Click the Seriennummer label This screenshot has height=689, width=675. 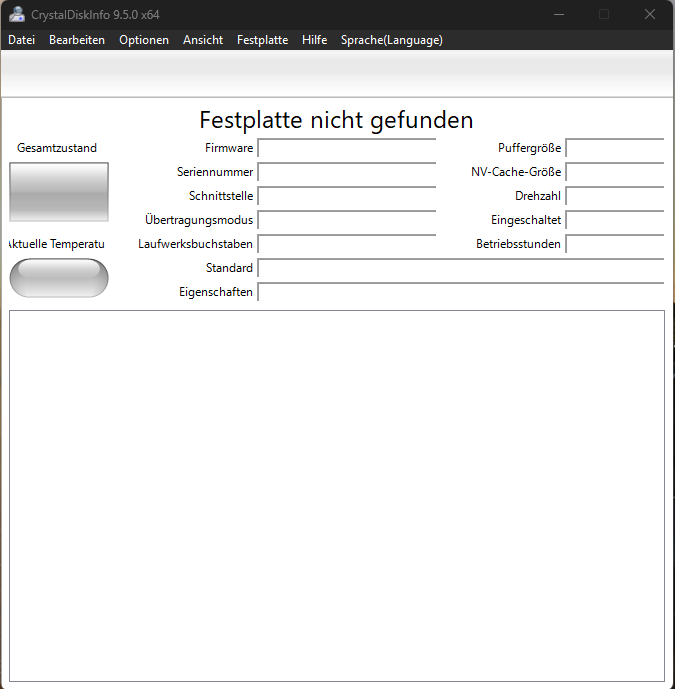215,172
